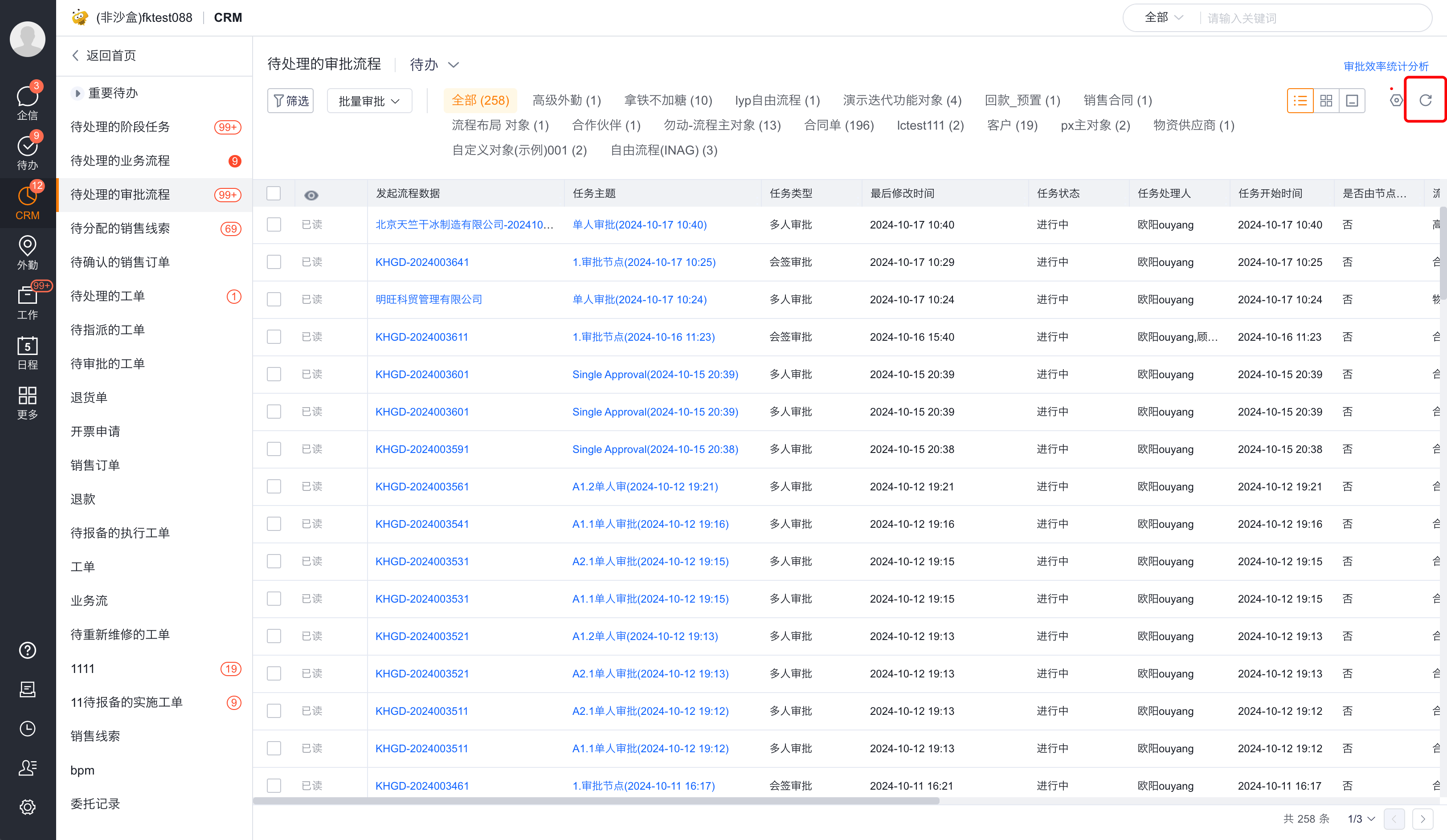Check the row for KHGD-2024003611
This screenshot has height=840, width=1447.
click(x=274, y=336)
